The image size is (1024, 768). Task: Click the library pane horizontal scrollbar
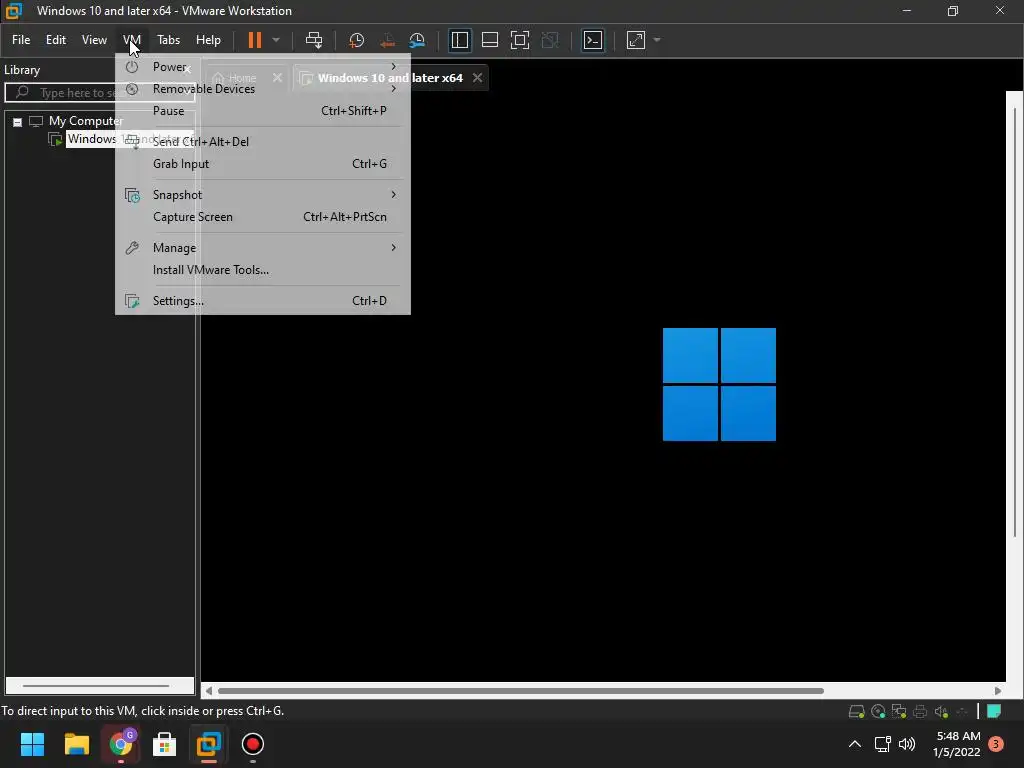96,686
